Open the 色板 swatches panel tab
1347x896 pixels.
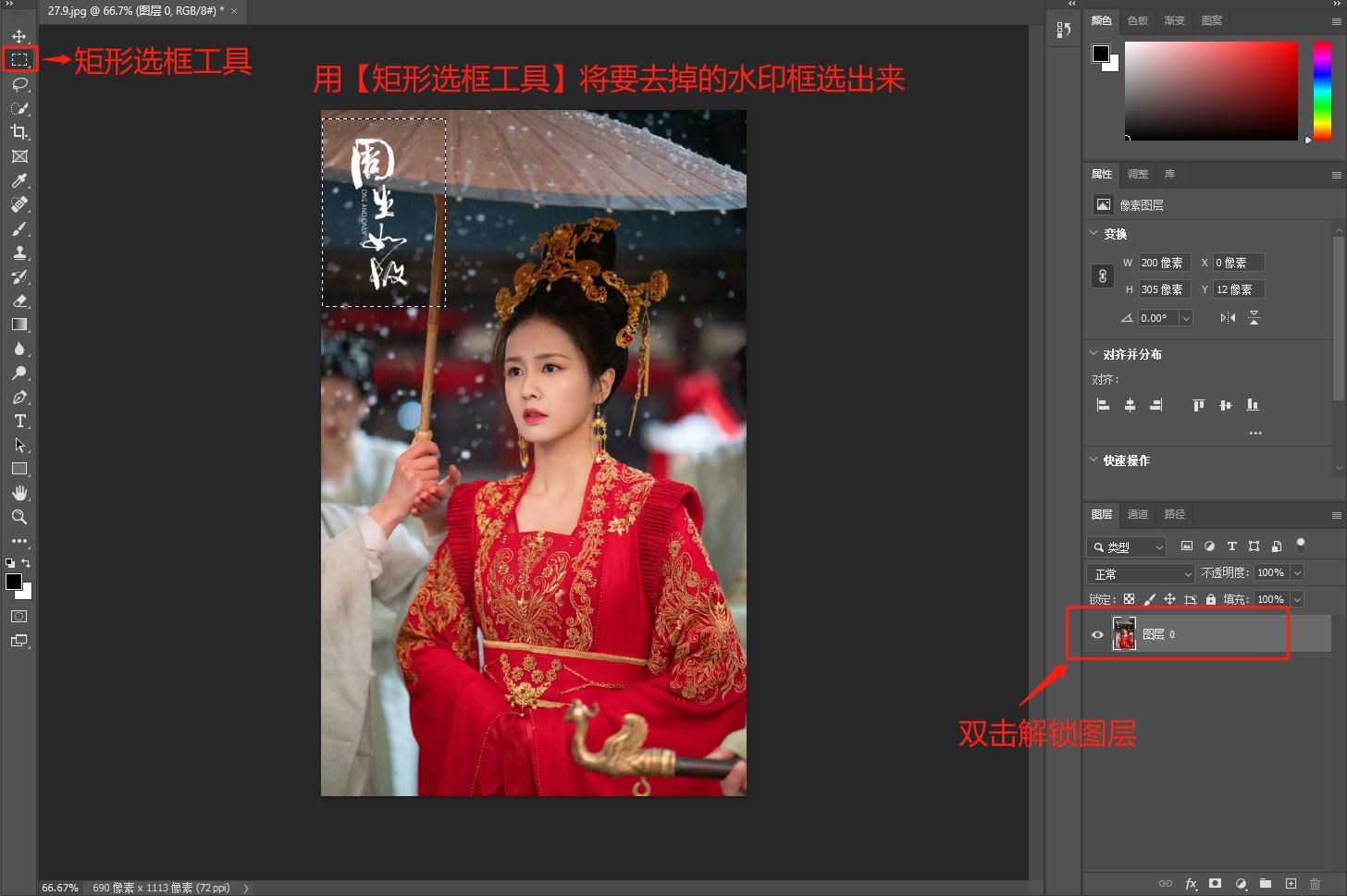[x=1138, y=20]
